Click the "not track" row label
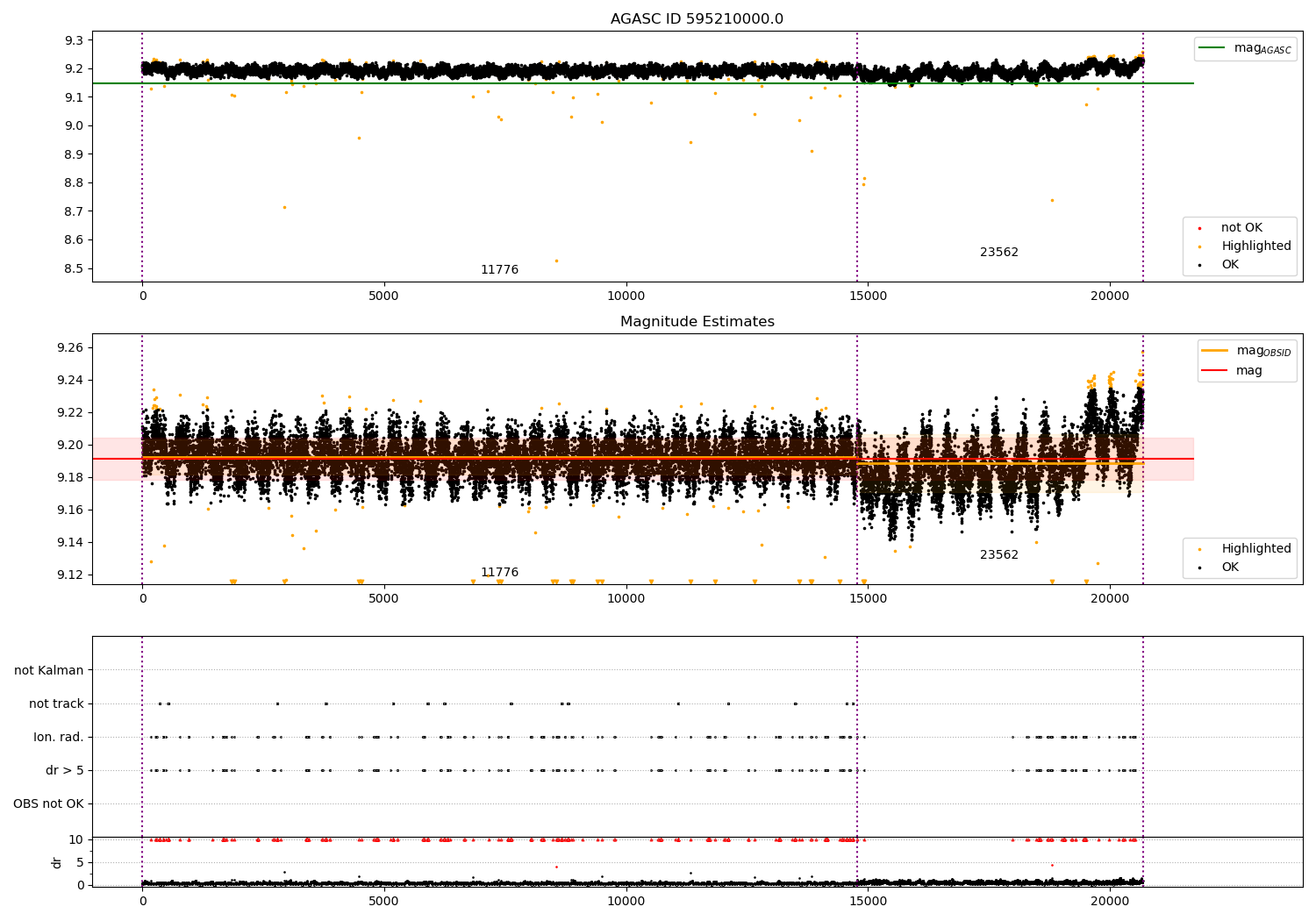Image resolution: width=1316 pixels, height=921 pixels. (56, 704)
